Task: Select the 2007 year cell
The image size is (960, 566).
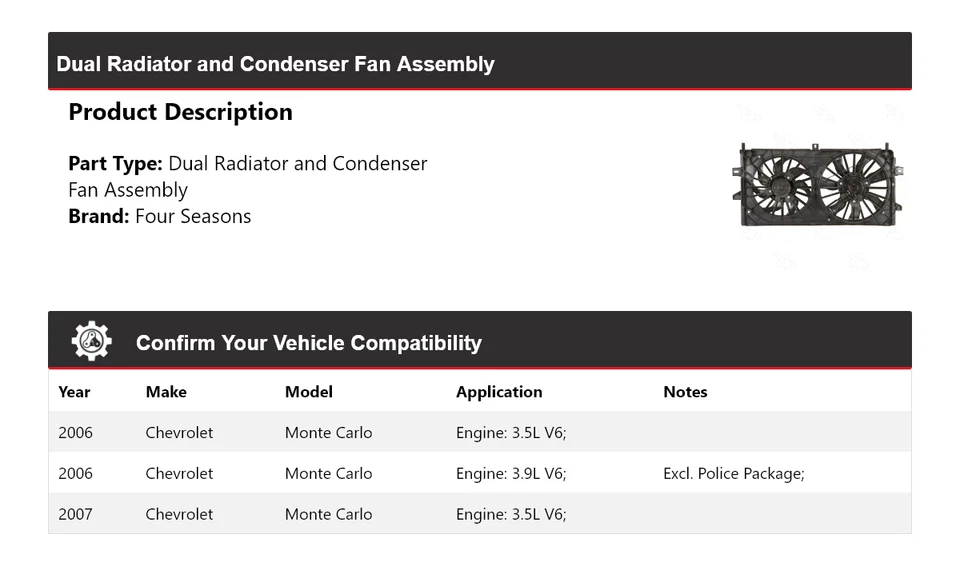Action: [75, 514]
